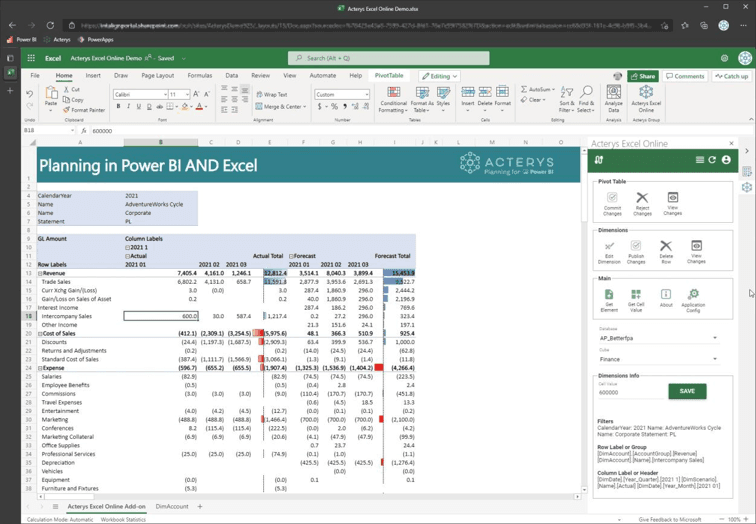756x524 pixels.
Task: Click the Get Element icon
Action: pyautogui.click(x=609, y=300)
